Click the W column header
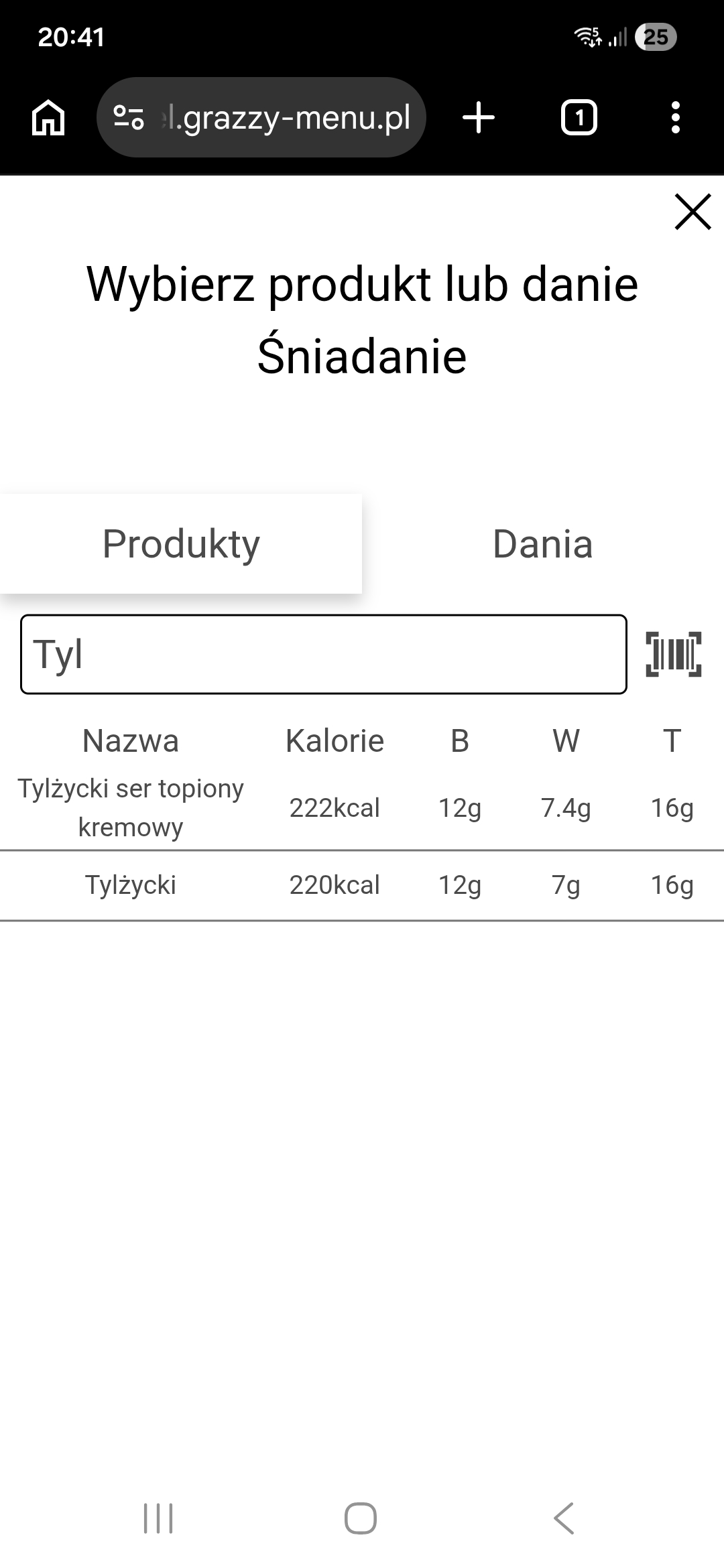 566,740
